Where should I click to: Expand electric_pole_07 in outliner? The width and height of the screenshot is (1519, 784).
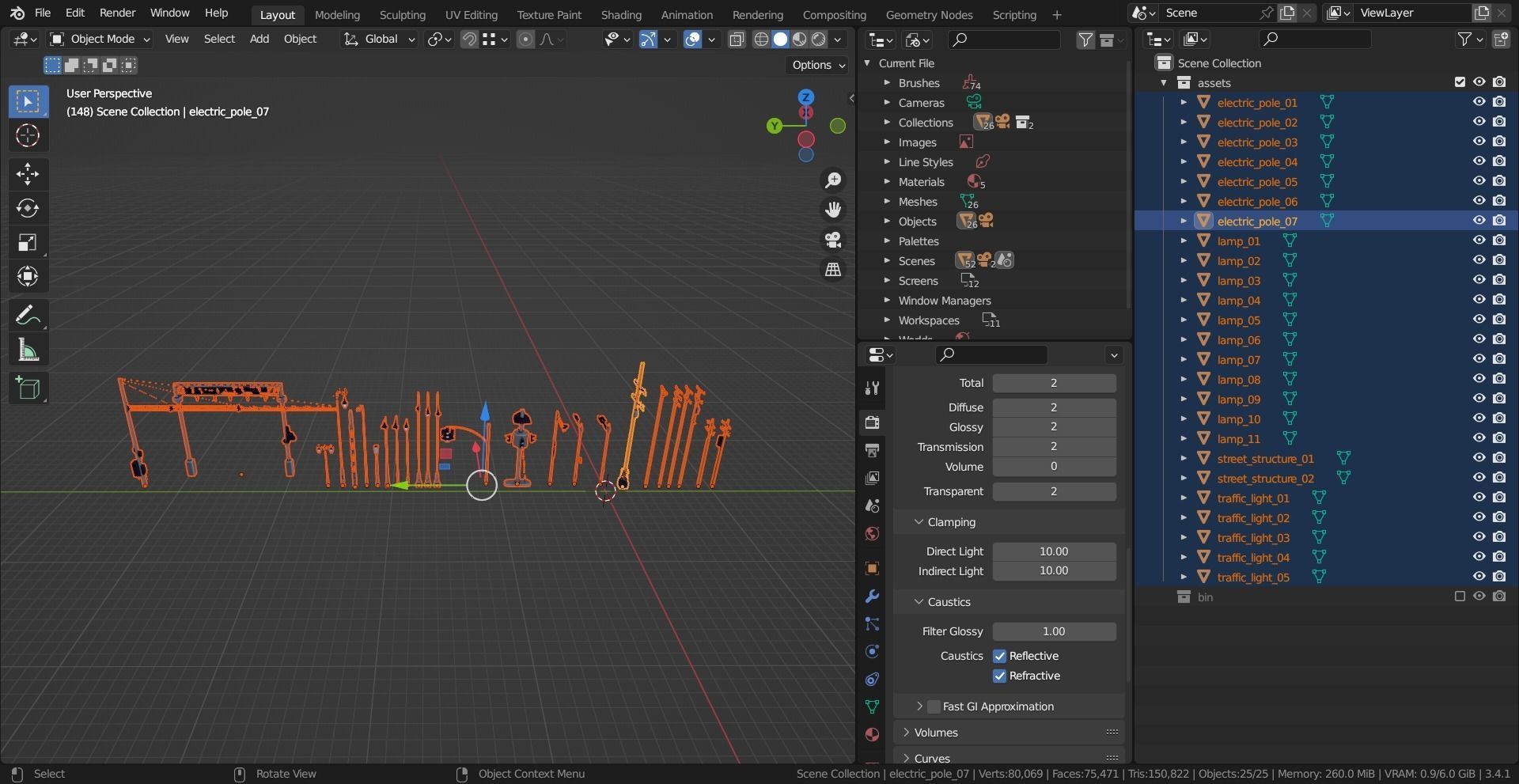click(x=1184, y=221)
